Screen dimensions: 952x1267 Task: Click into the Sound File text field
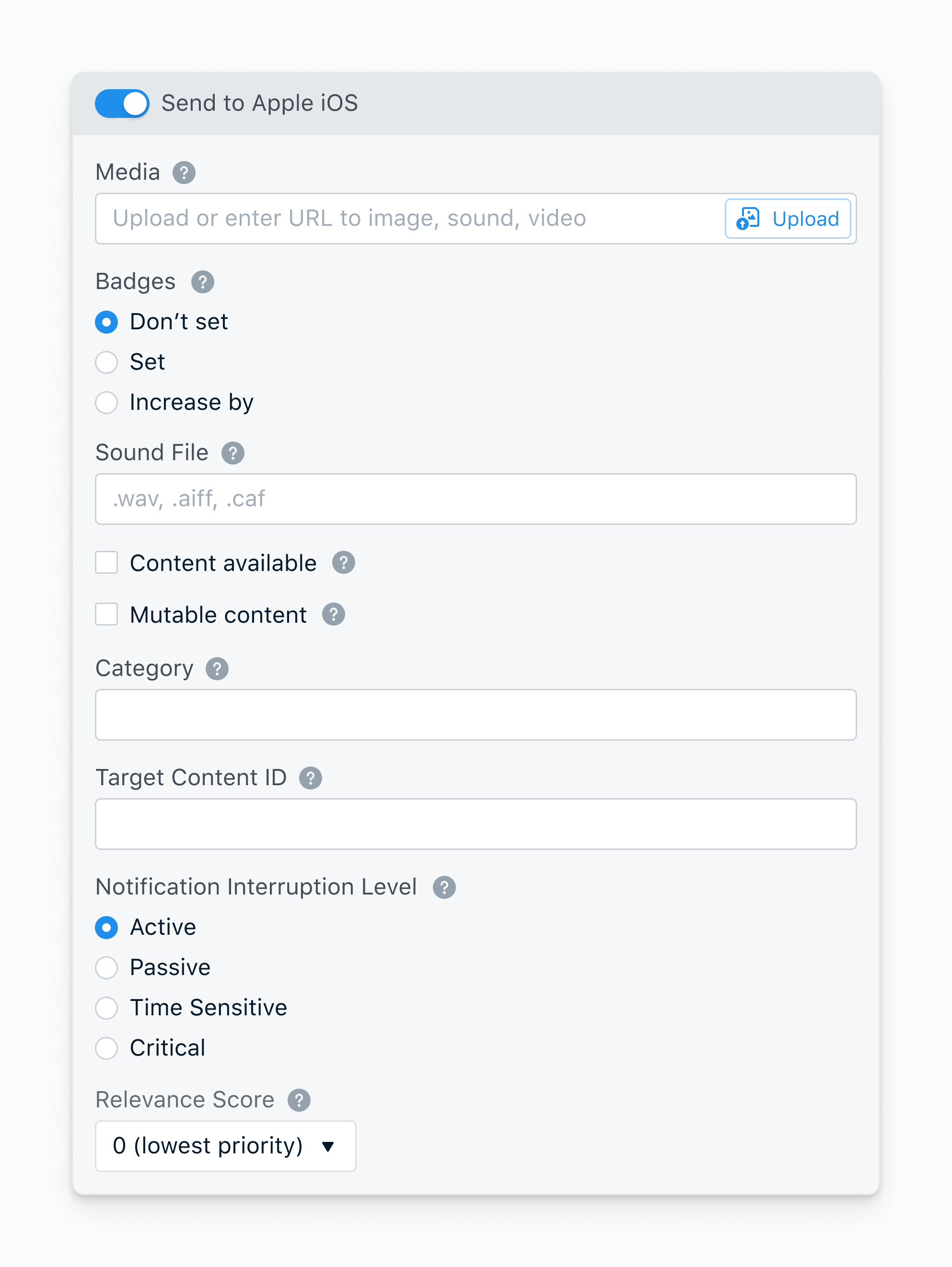pyautogui.click(x=476, y=499)
